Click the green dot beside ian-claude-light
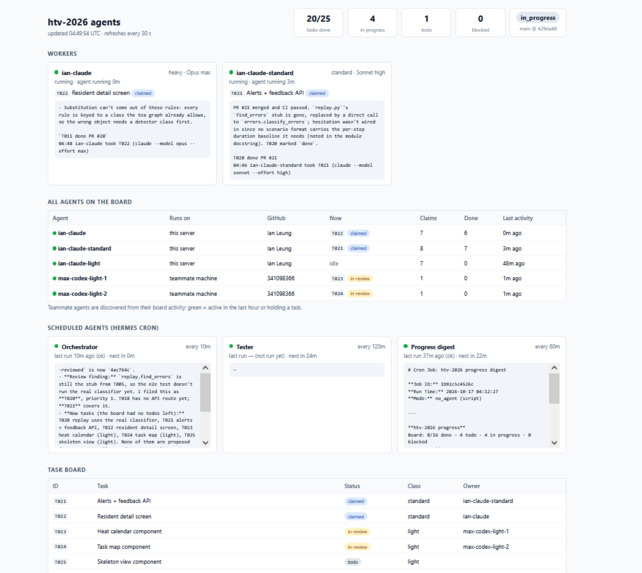This screenshot has height=573, width=642. tap(54, 263)
